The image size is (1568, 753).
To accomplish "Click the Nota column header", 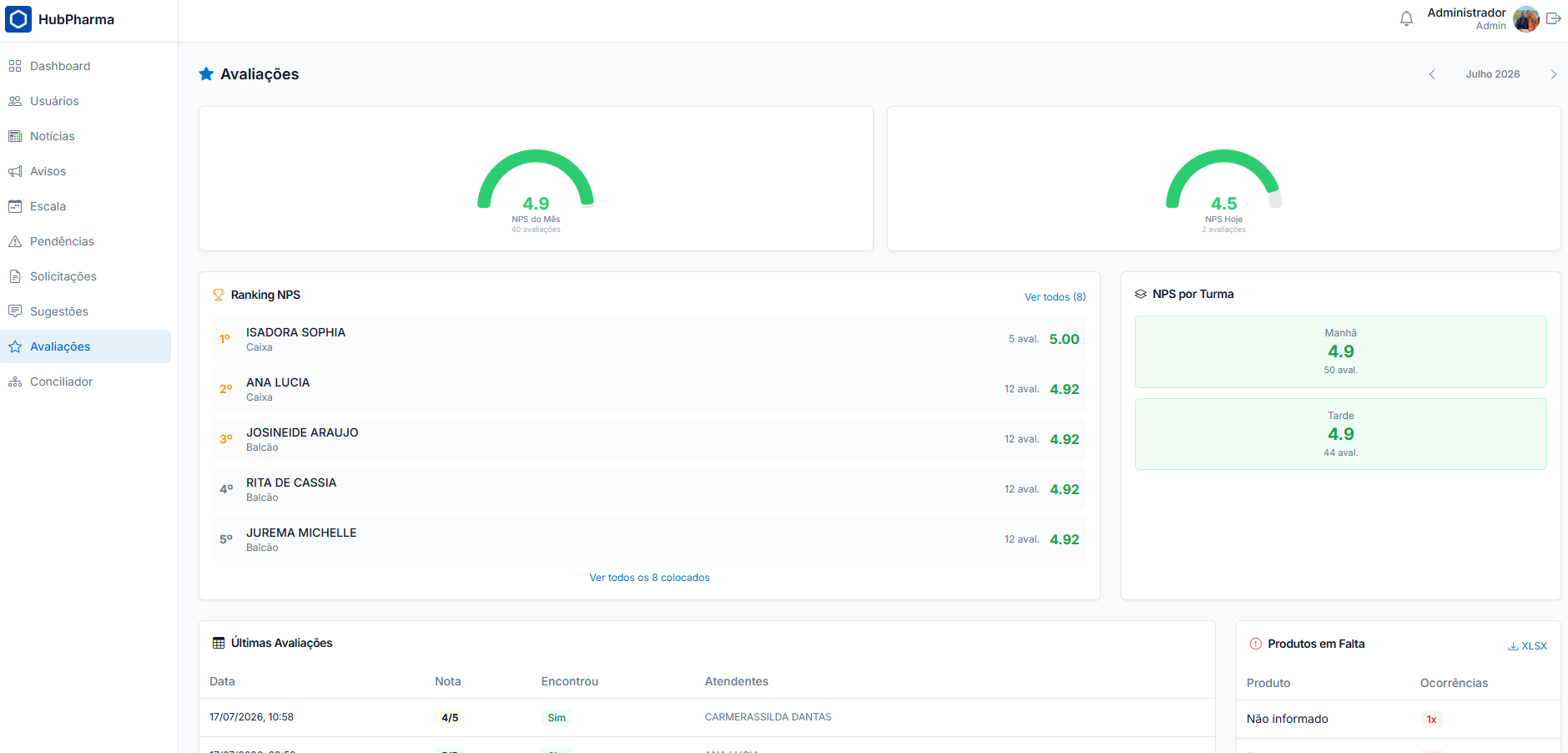I will click(x=447, y=681).
